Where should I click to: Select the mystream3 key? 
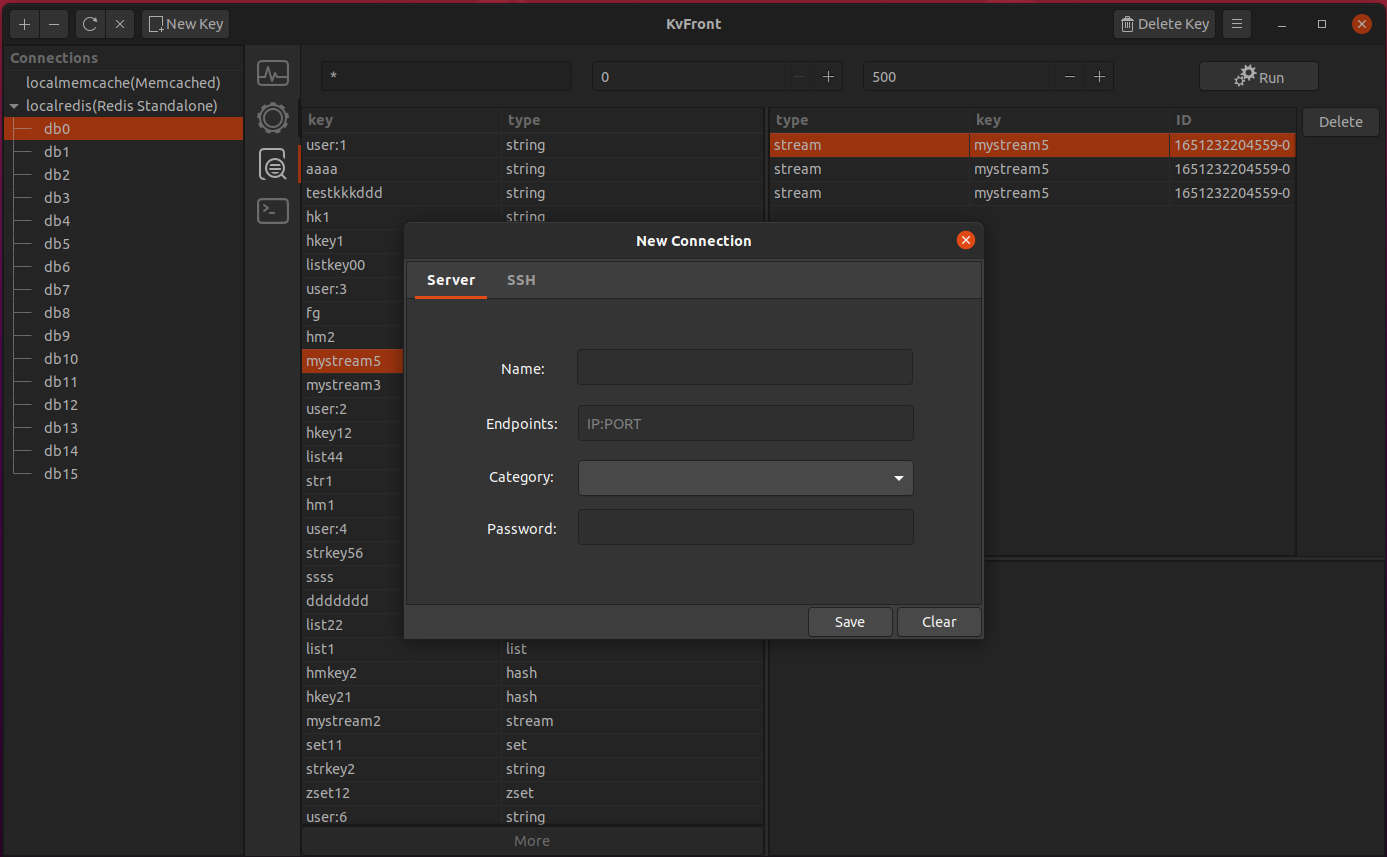coord(353,385)
